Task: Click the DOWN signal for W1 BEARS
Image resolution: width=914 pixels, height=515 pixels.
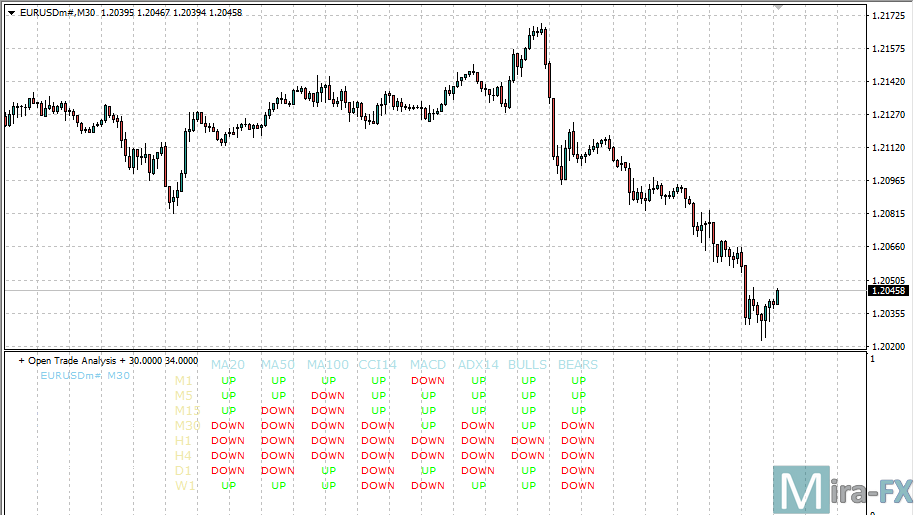Action: click(578, 486)
